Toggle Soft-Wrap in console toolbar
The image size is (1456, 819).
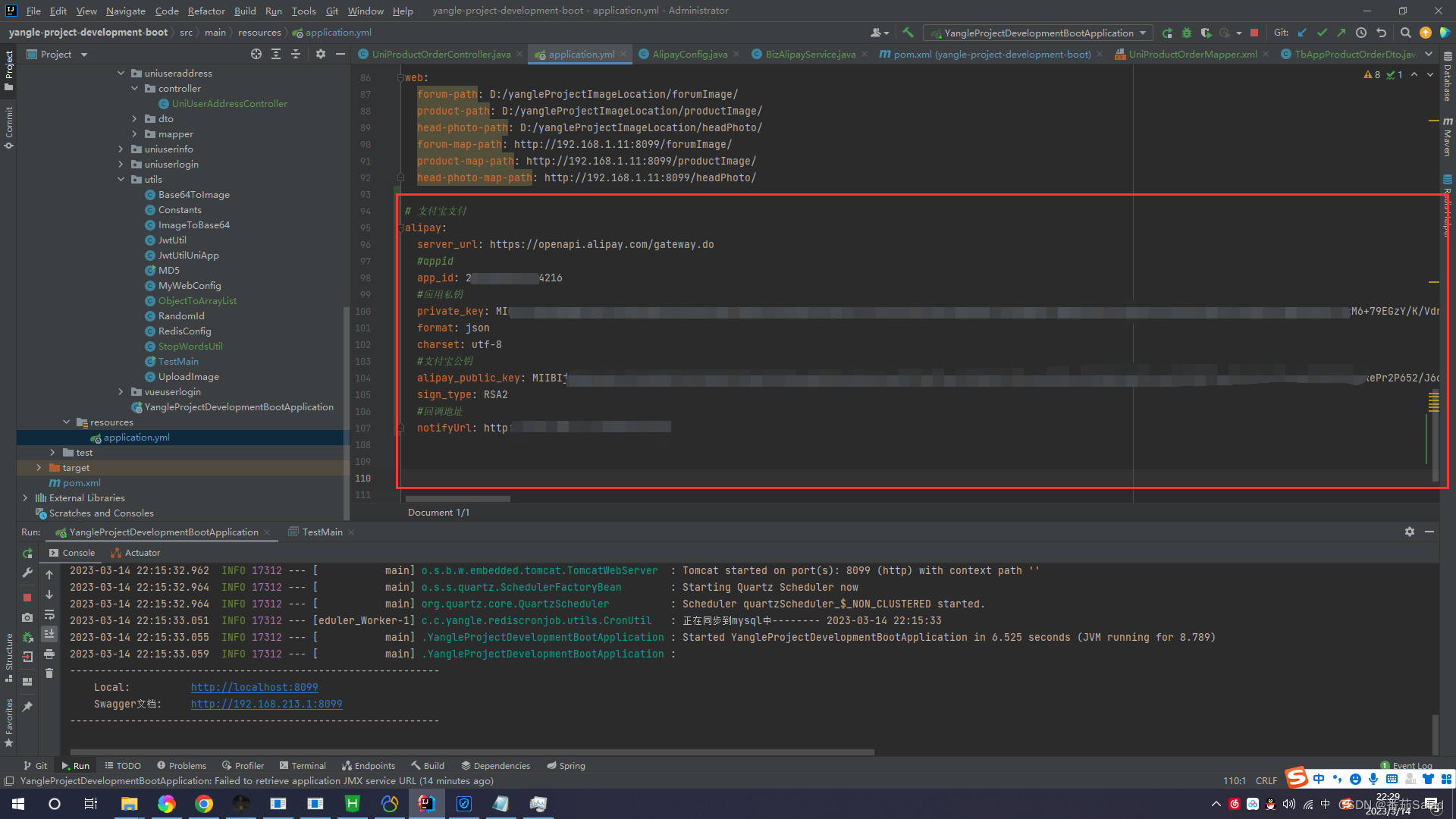(x=49, y=614)
